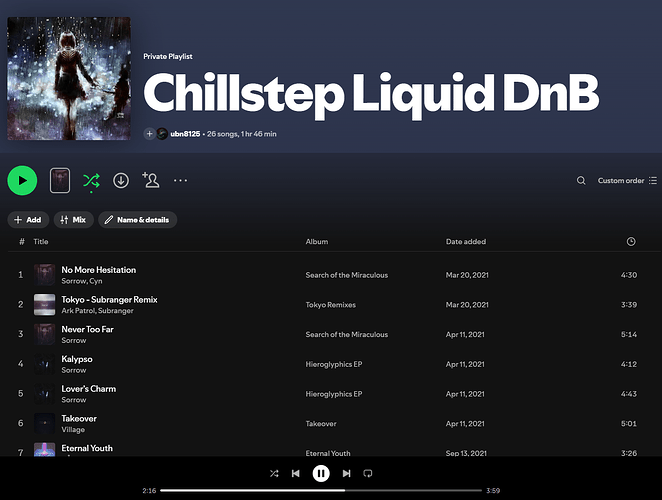The width and height of the screenshot is (662, 500).
Task: Click the clock duration column icon
Action: pos(631,242)
